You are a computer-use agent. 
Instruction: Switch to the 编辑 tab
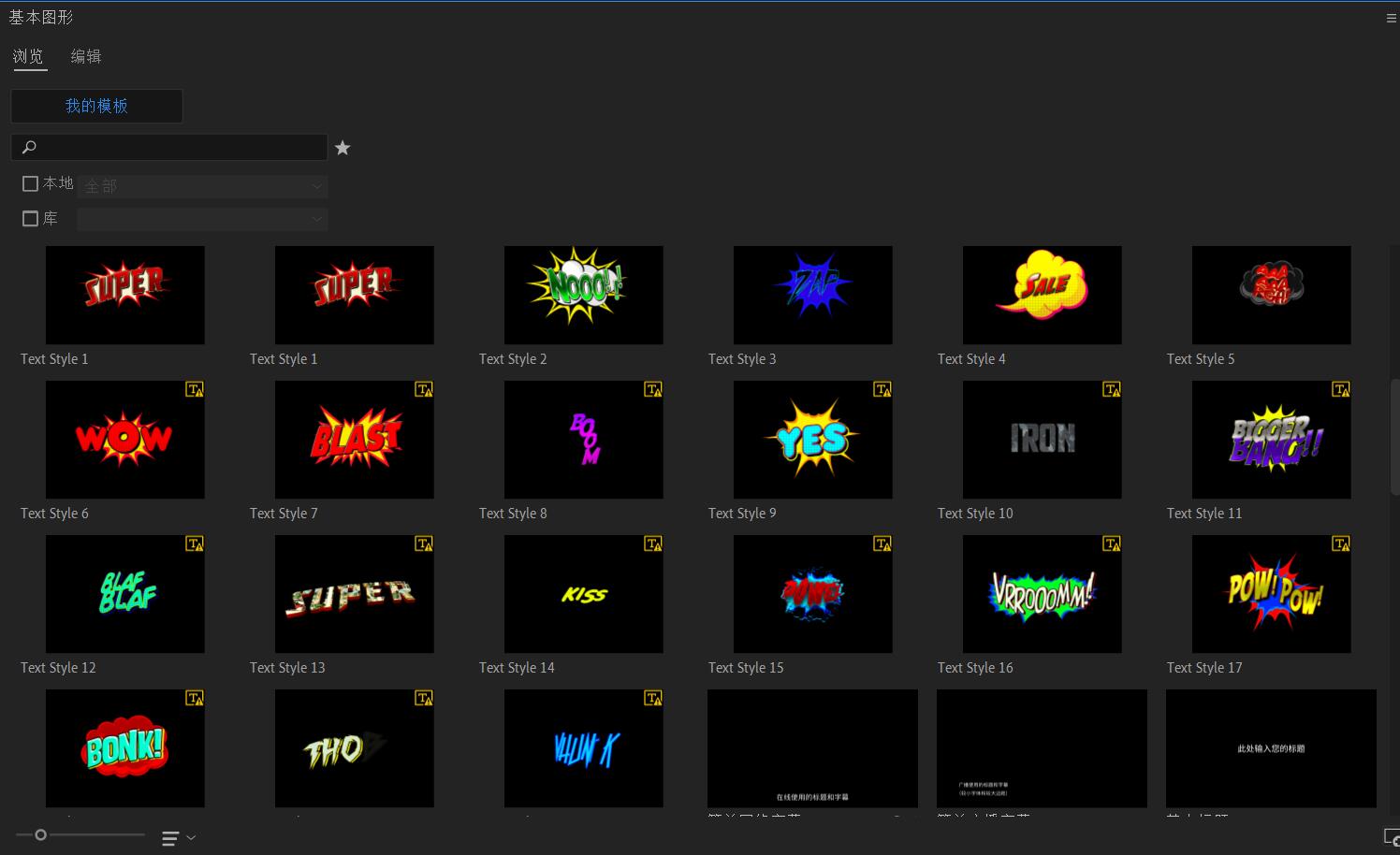pos(86,57)
